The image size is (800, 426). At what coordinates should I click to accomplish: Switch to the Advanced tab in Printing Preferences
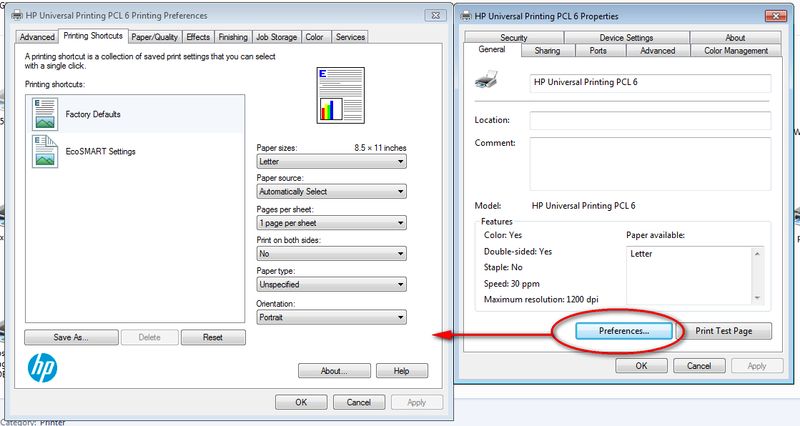click(x=37, y=37)
